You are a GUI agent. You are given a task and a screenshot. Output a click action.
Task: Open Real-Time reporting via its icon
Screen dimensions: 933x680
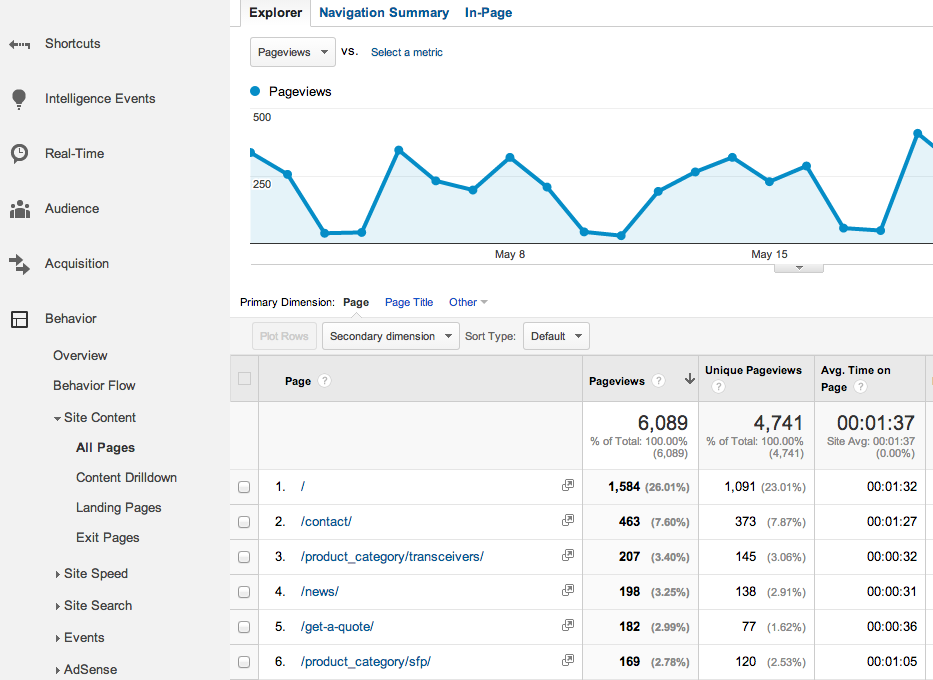pos(20,153)
